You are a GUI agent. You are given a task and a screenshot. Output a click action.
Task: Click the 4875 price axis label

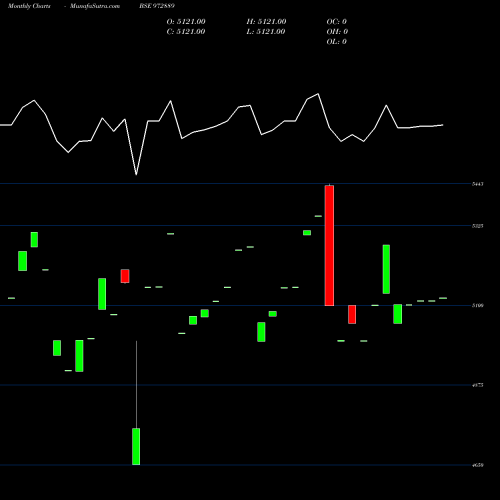click(478, 385)
